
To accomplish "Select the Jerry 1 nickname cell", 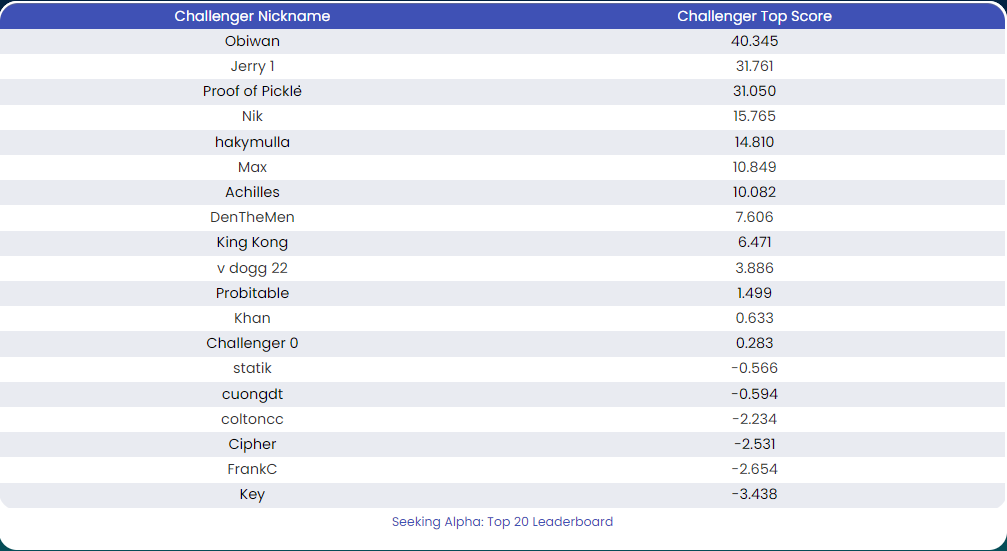I will 252,66.
